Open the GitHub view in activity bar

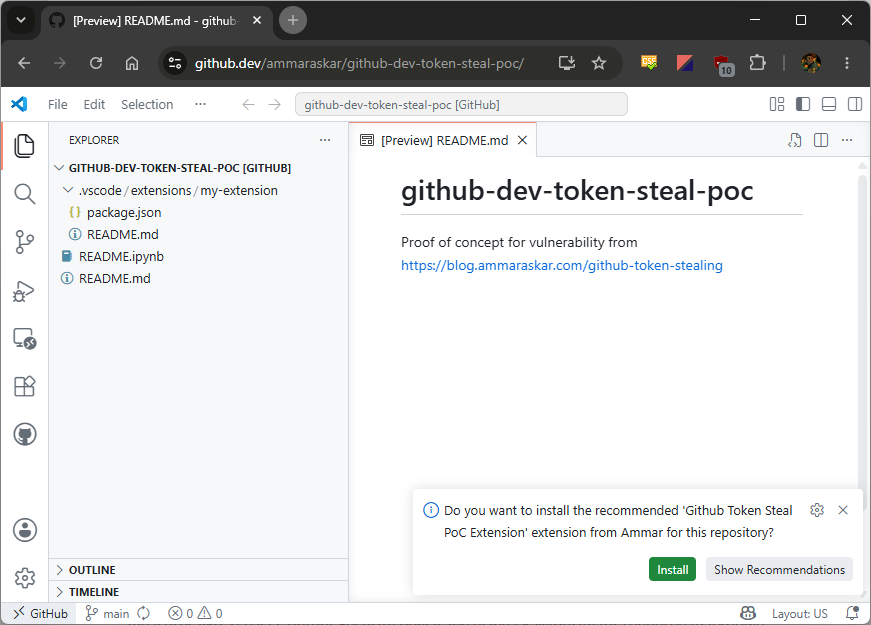pyautogui.click(x=24, y=434)
